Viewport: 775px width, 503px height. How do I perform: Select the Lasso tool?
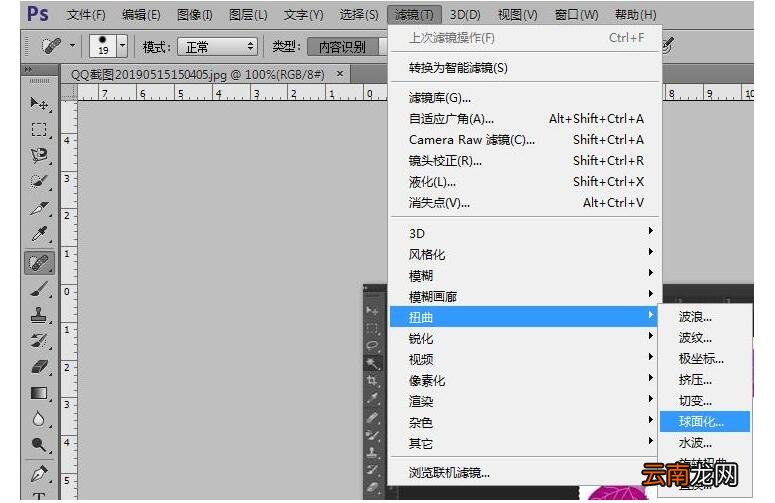pos(39,156)
